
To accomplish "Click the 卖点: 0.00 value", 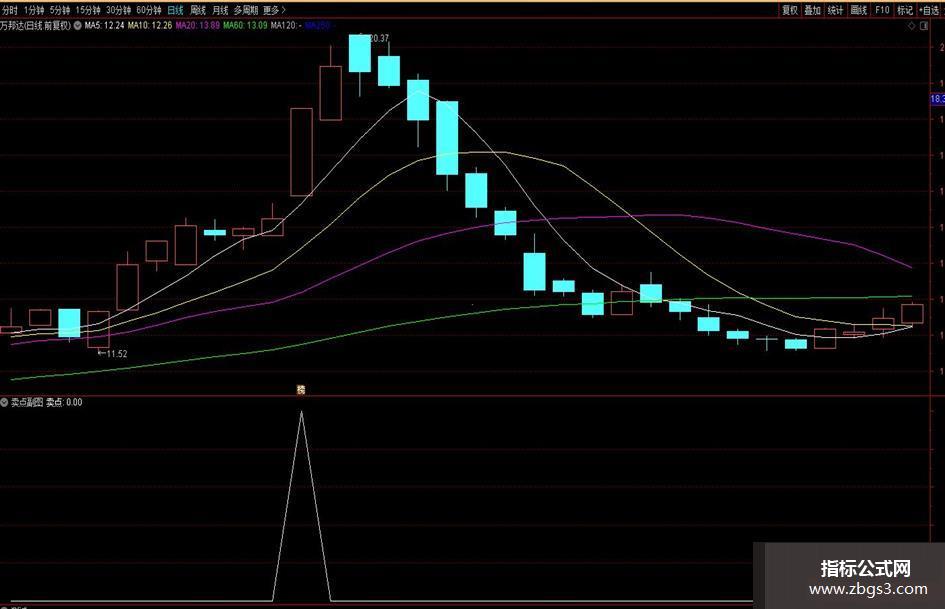I will point(64,402).
